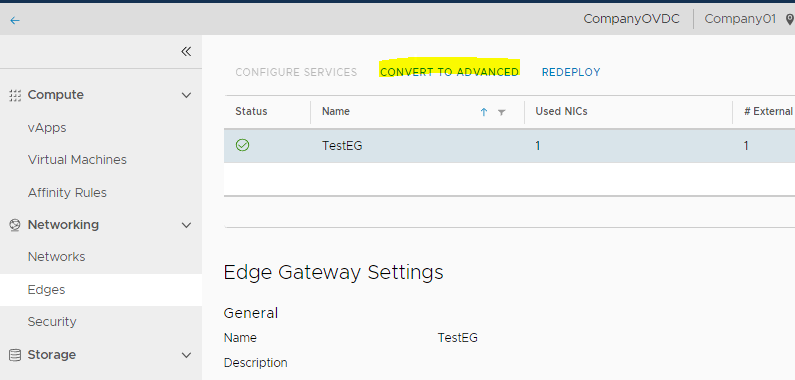The height and width of the screenshot is (380, 795).
Task: Click the Storage database icon
Action: pos(15,355)
